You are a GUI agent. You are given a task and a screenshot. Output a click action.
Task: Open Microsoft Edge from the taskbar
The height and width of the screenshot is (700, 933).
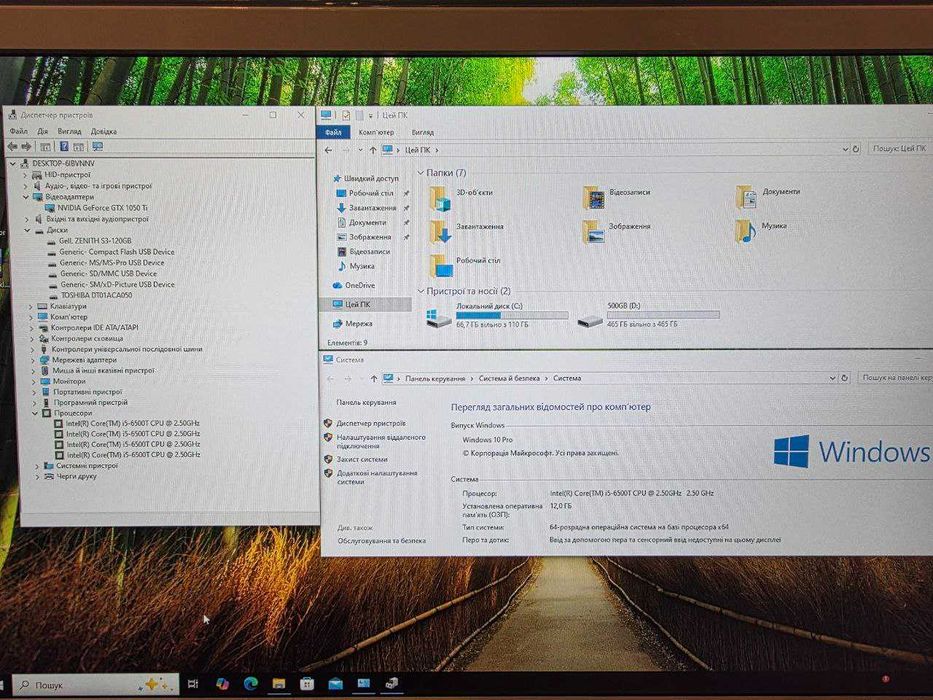251,684
